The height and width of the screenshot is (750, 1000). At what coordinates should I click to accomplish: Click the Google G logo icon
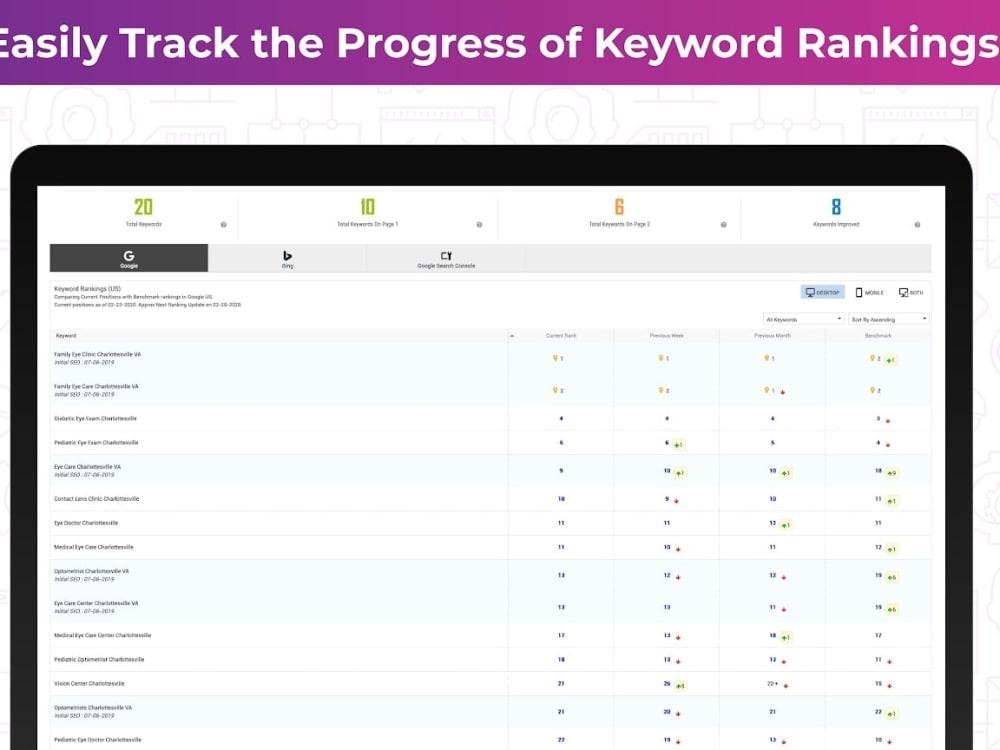pos(129,255)
